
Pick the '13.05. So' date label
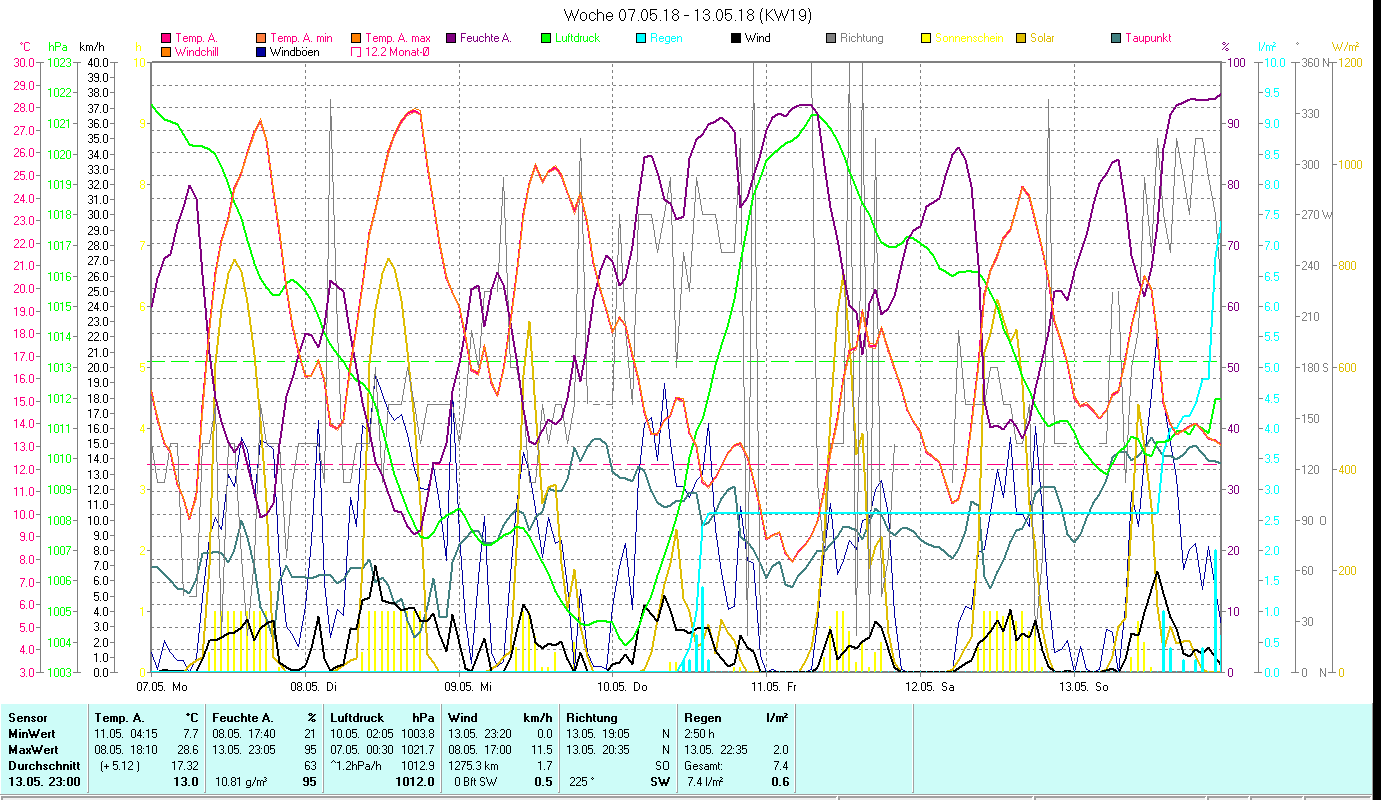click(x=1083, y=687)
